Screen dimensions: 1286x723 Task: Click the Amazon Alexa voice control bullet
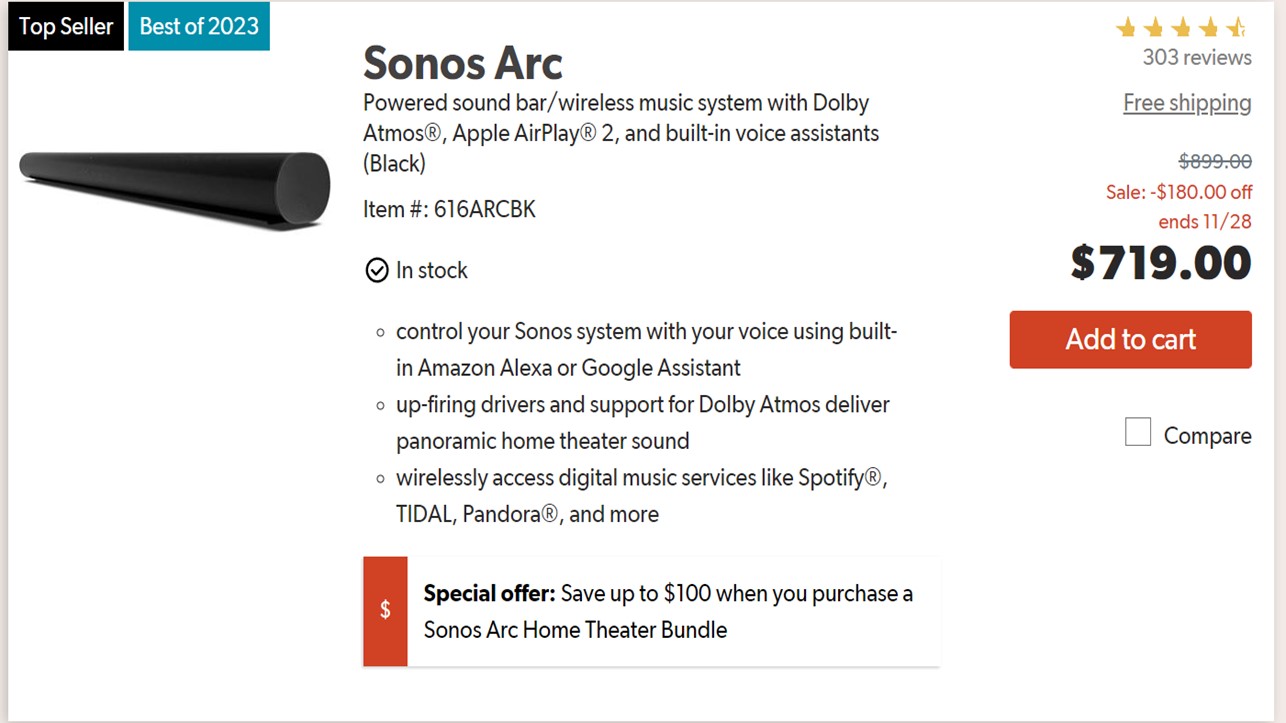point(646,349)
